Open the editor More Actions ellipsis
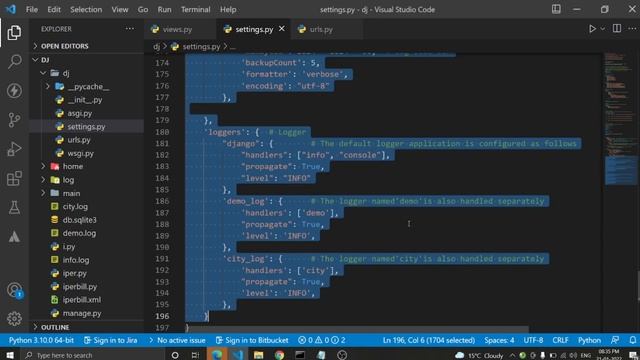Viewport: 640px width, 360px height. tap(632, 29)
